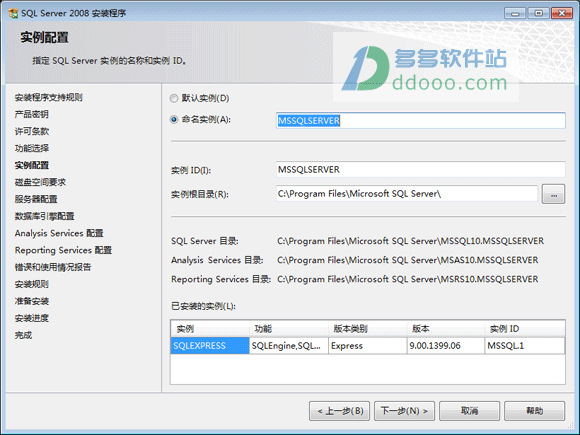Screen dimensions: 580x435
Task: Close the SQL Server 2008 installer
Action: pyautogui.click(x=562, y=13)
